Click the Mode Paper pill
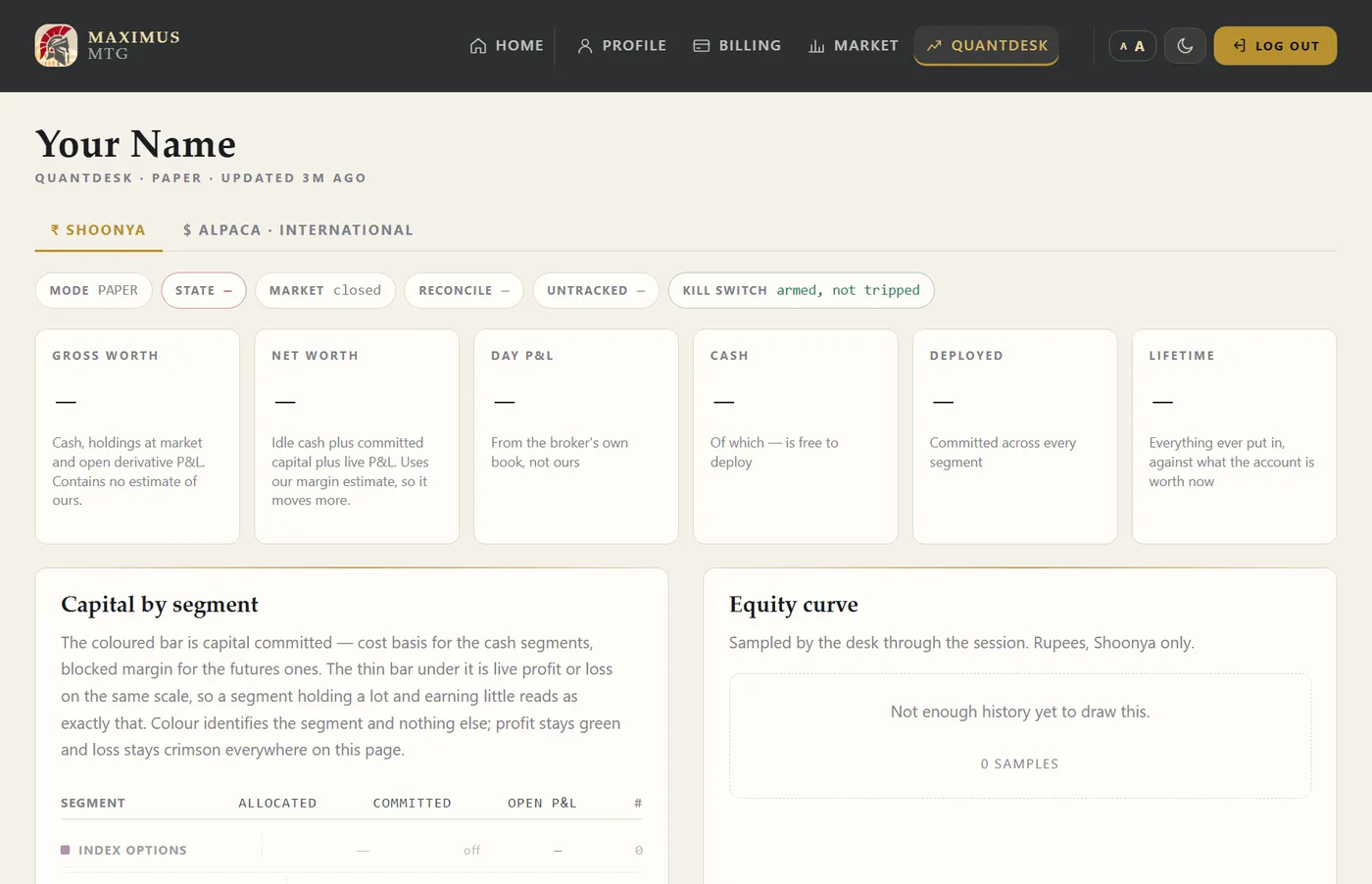This screenshot has width=1372, height=884. (x=94, y=290)
